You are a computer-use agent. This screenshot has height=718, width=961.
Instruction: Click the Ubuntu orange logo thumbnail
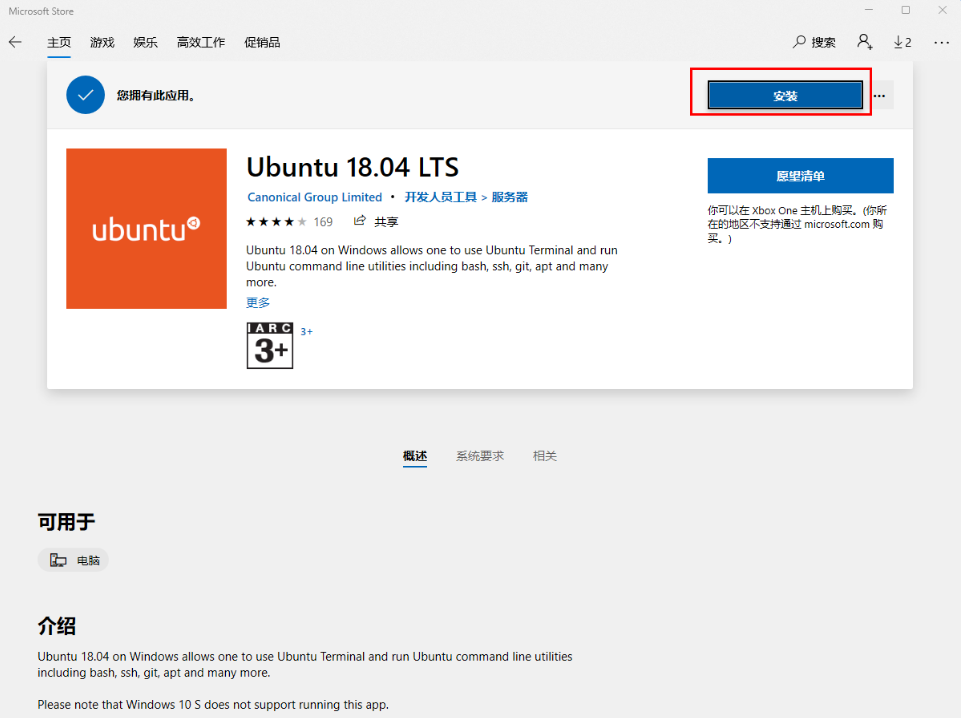tap(146, 228)
